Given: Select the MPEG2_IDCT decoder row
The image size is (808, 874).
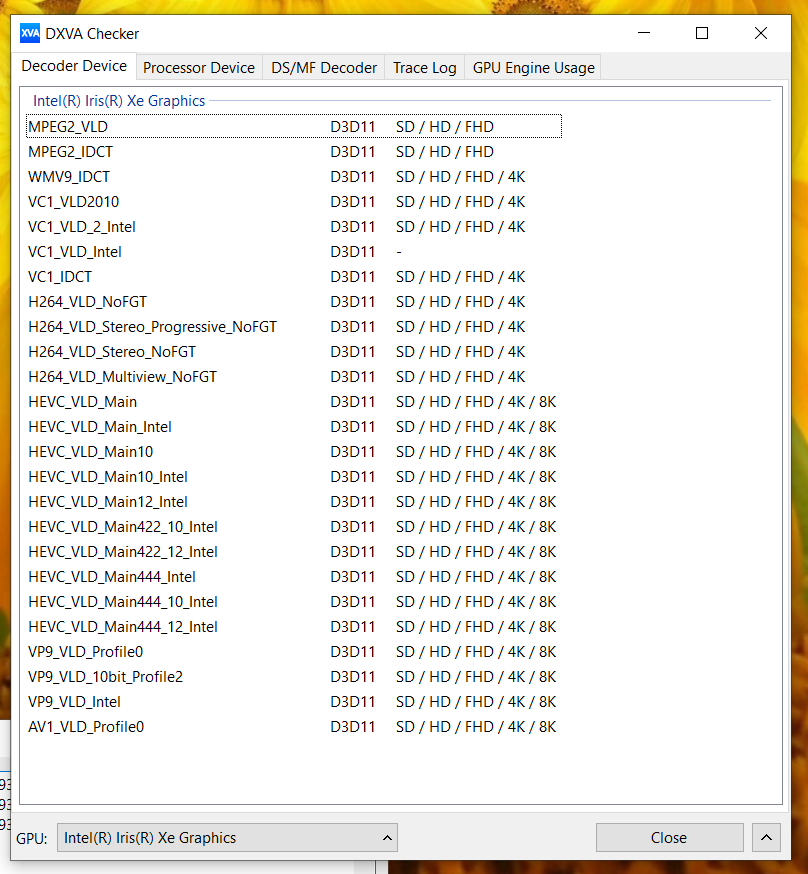Looking at the screenshot, I should pyautogui.click(x=294, y=152).
